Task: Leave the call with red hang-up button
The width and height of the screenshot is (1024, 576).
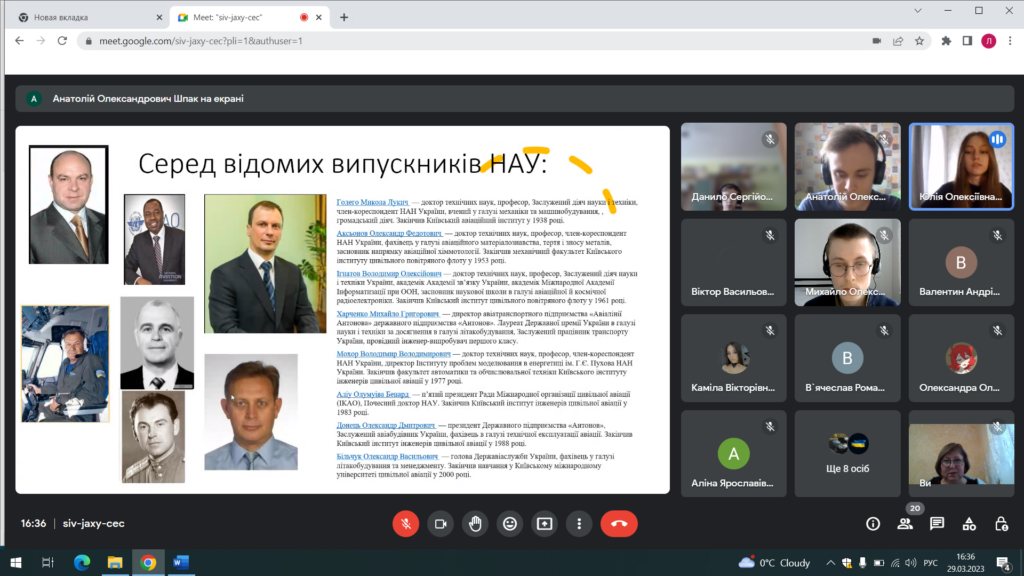Action: tap(619, 523)
